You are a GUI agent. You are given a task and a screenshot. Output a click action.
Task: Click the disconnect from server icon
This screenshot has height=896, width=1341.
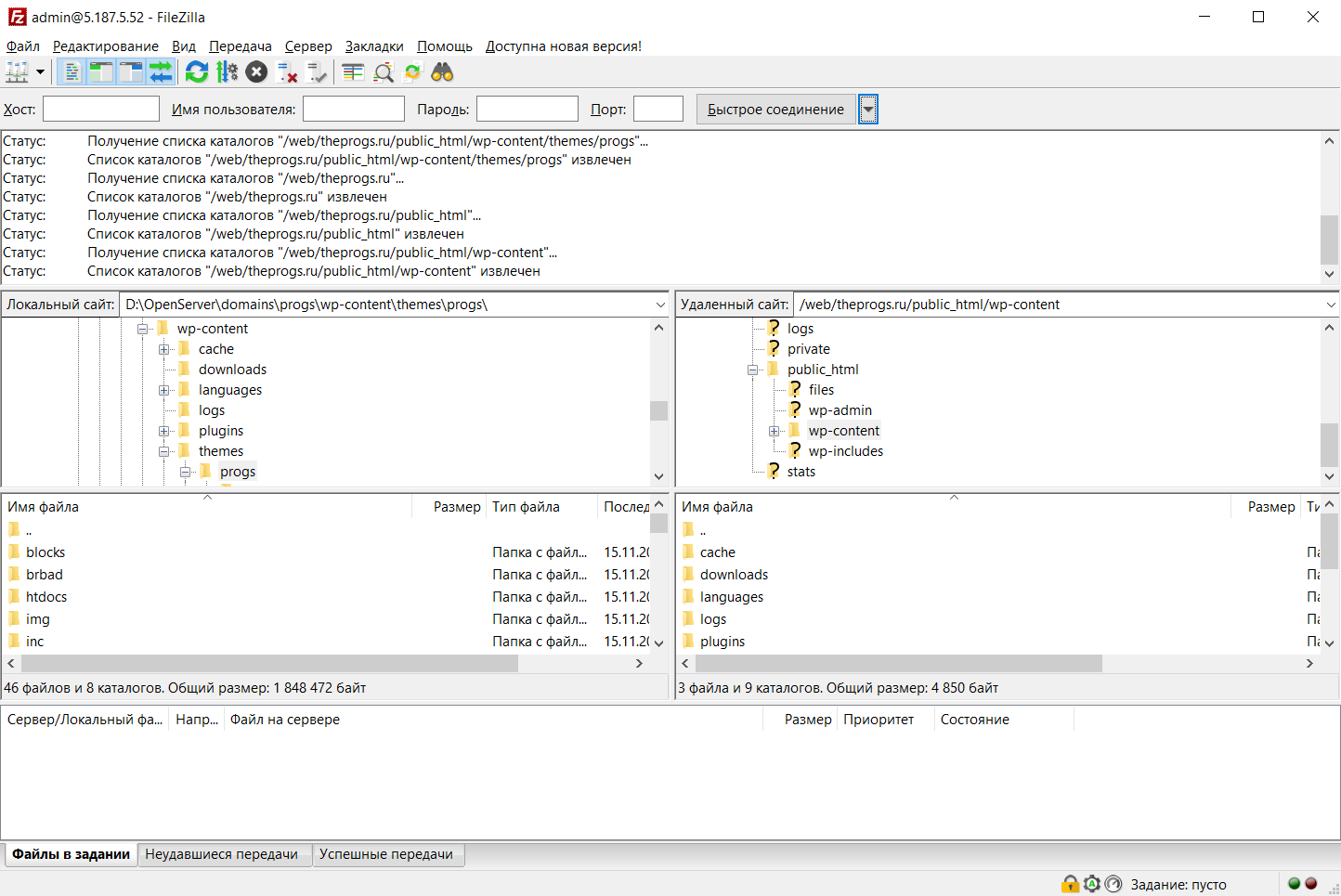tap(288, 72)
